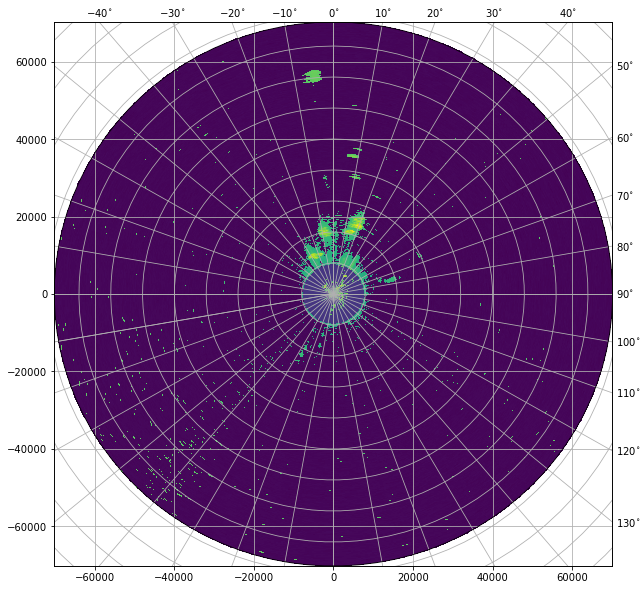
Task: Click x-axis tick label −60000
Action: 96,577
